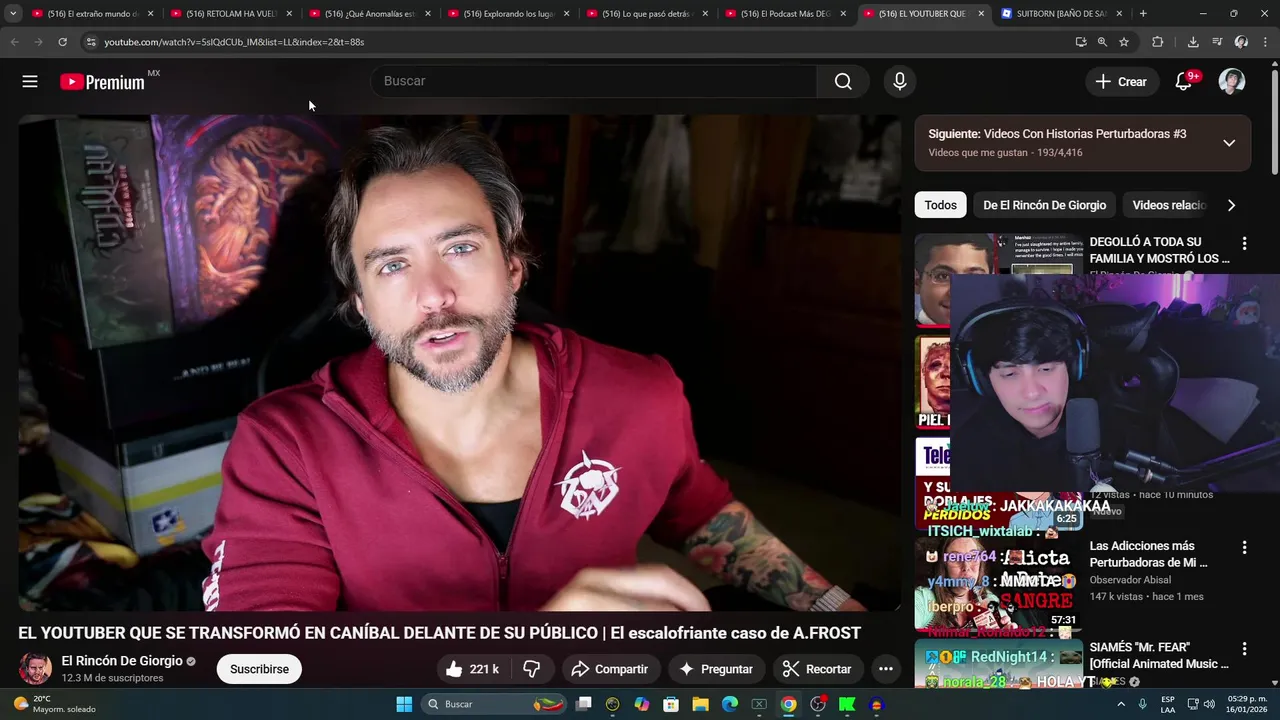This screenshot has height=720, width=1280.
Task: Show more filter chips with right arrow
Action: (1231, 205)
